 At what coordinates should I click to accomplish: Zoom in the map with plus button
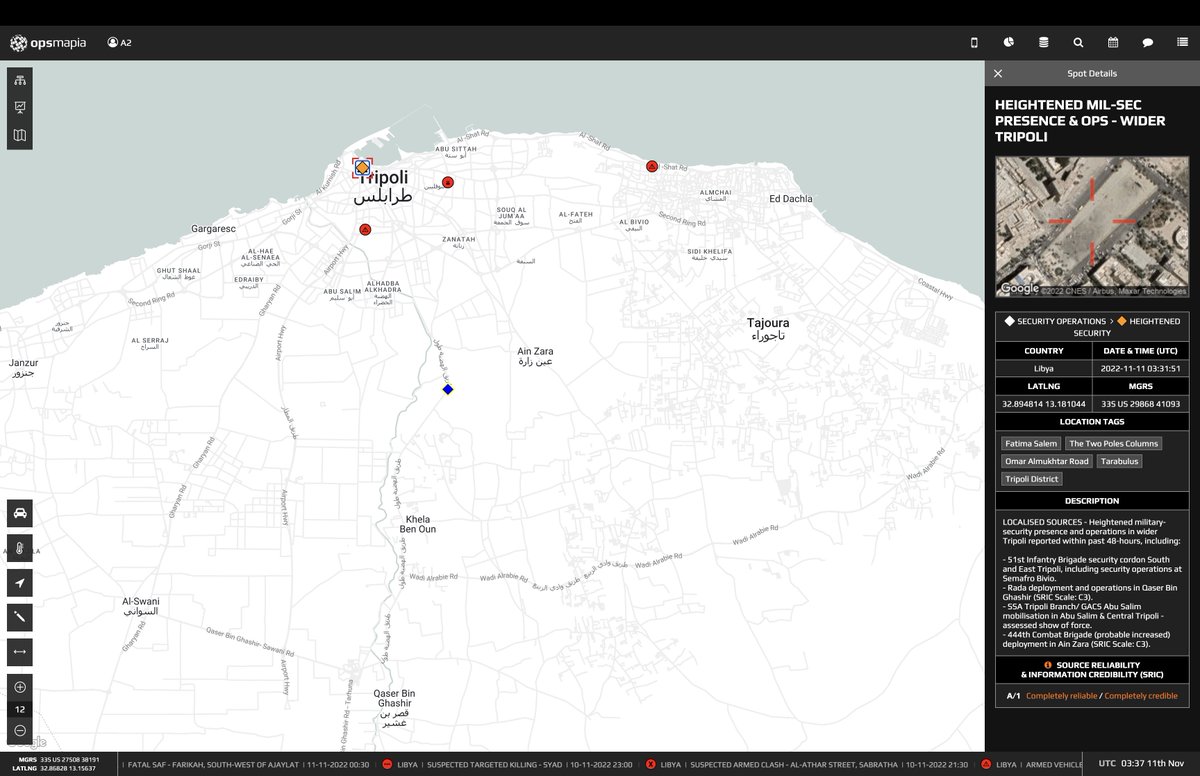click(20, 687)
